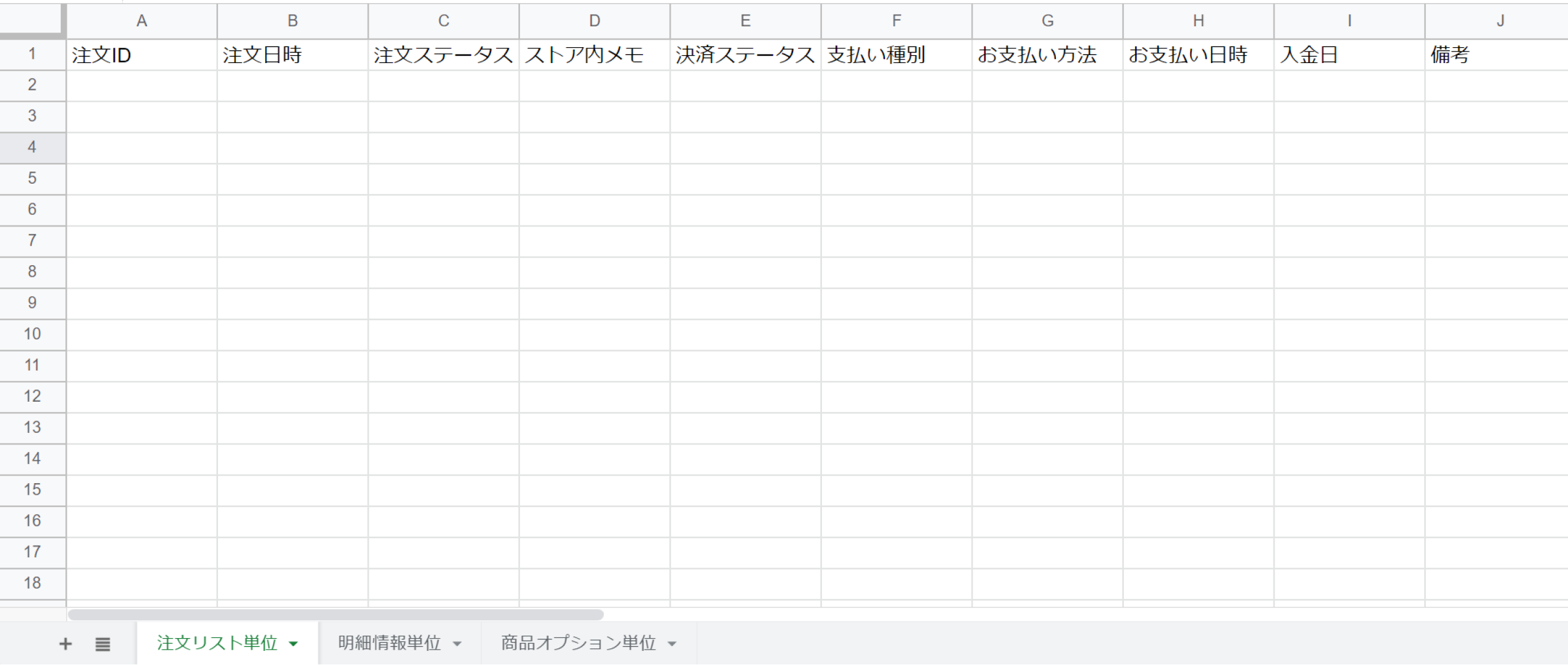Select the row 4 header

tap(32, 147)
